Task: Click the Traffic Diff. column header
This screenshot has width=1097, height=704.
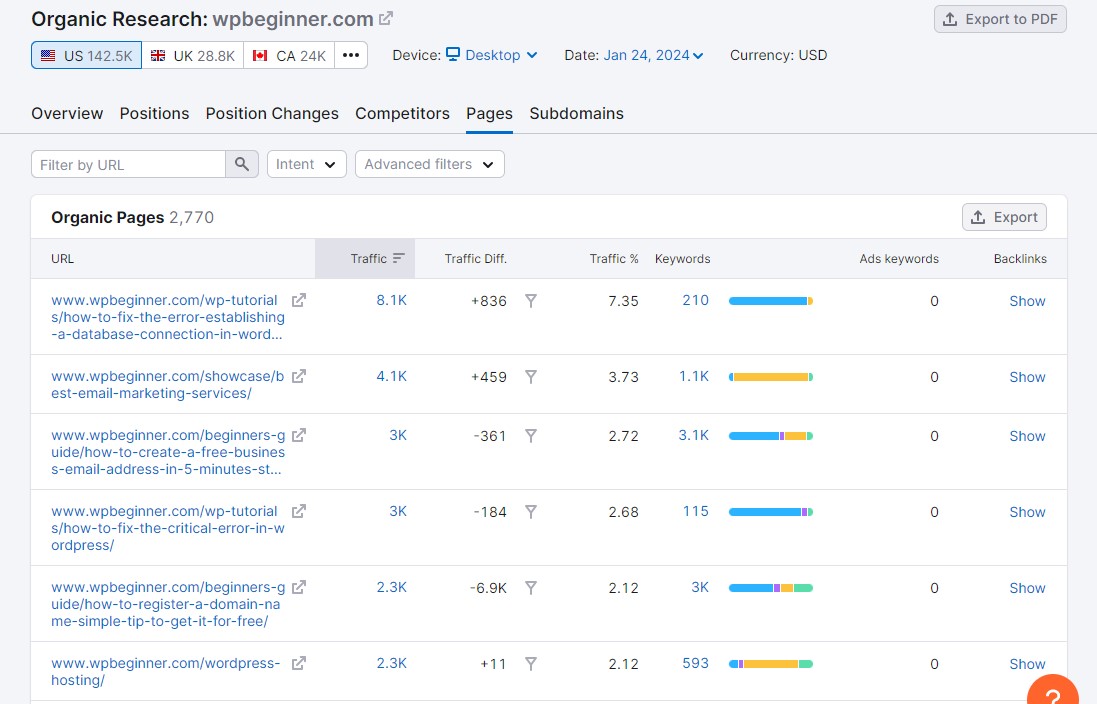Action: [x=476, y=259]
